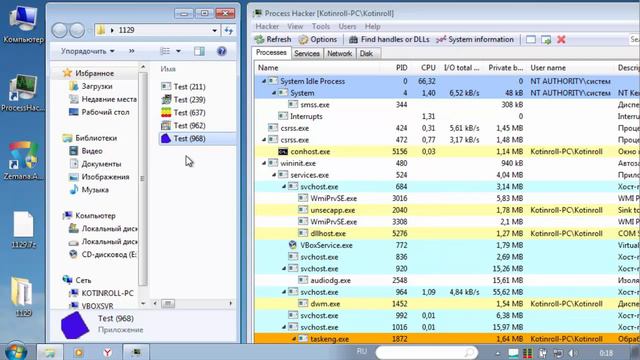The width and height of the screenshot is (640, 360).
Task: Collapse svchost.exe PID 920 node
Action: pyautogui.click(x=284, y=269)
